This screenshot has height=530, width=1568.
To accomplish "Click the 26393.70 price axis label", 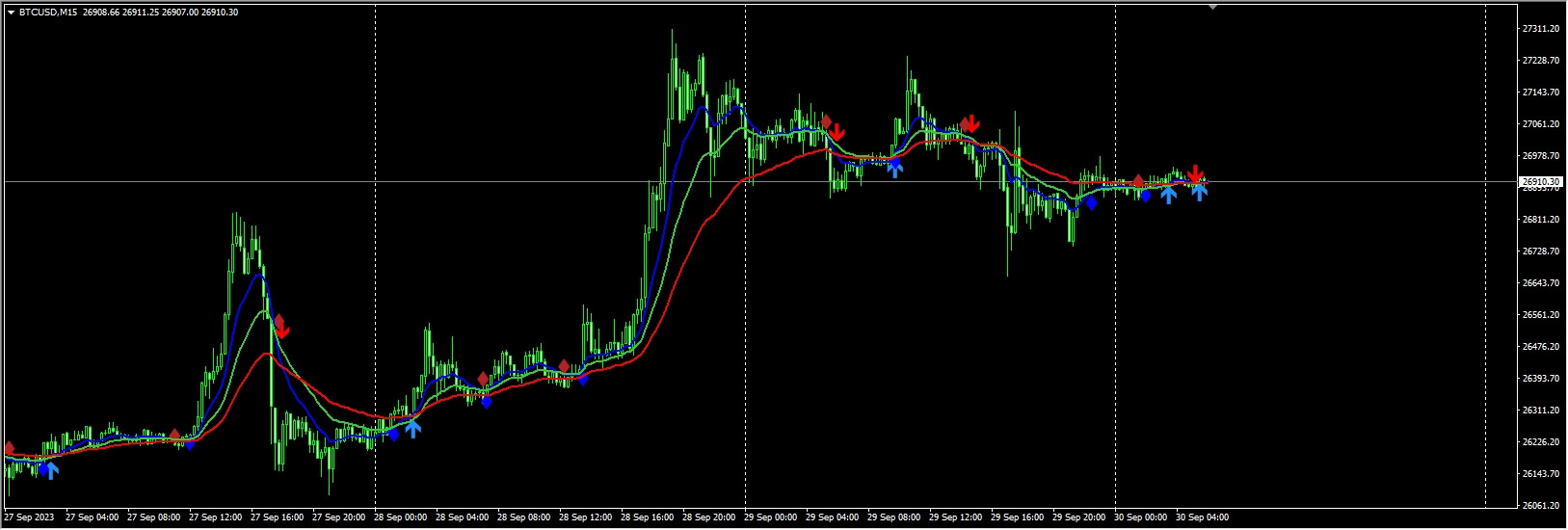I will tap(1540, 379).
